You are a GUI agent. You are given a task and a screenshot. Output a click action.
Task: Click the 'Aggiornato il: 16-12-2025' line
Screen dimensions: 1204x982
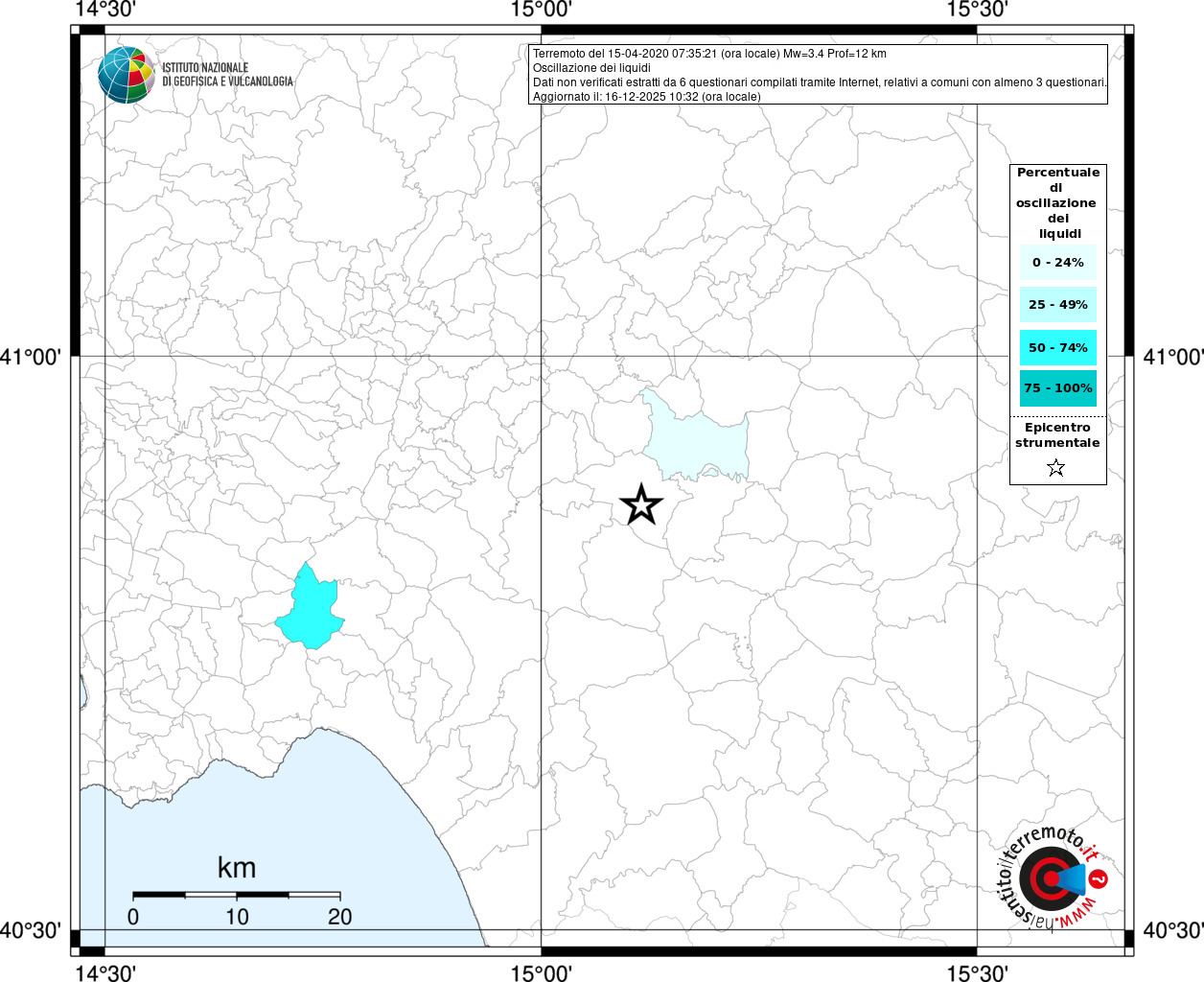646,97
